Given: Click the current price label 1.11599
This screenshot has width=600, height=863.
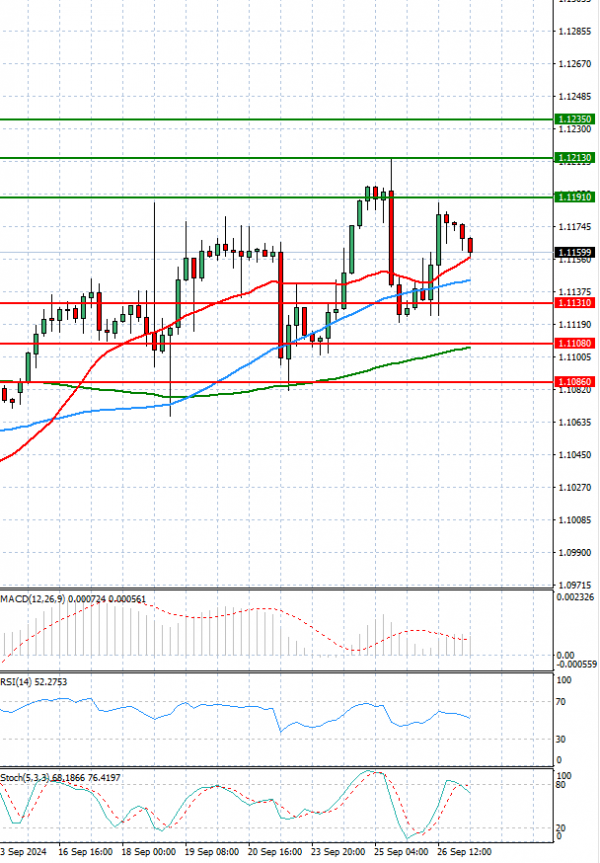Looking at the screenshot, I should tap(575, 253).
